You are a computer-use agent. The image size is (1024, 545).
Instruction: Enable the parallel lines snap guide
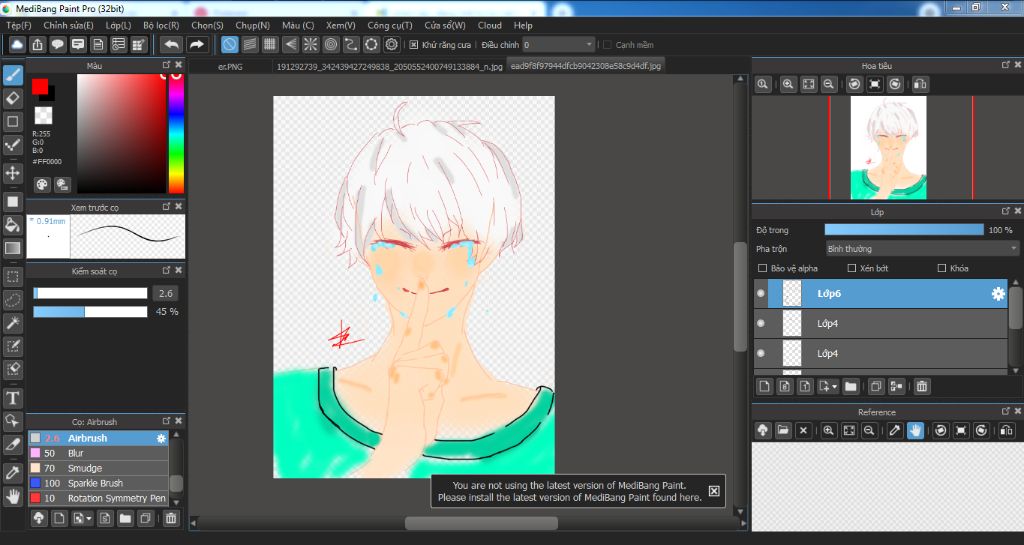click(x=250, y=44)
